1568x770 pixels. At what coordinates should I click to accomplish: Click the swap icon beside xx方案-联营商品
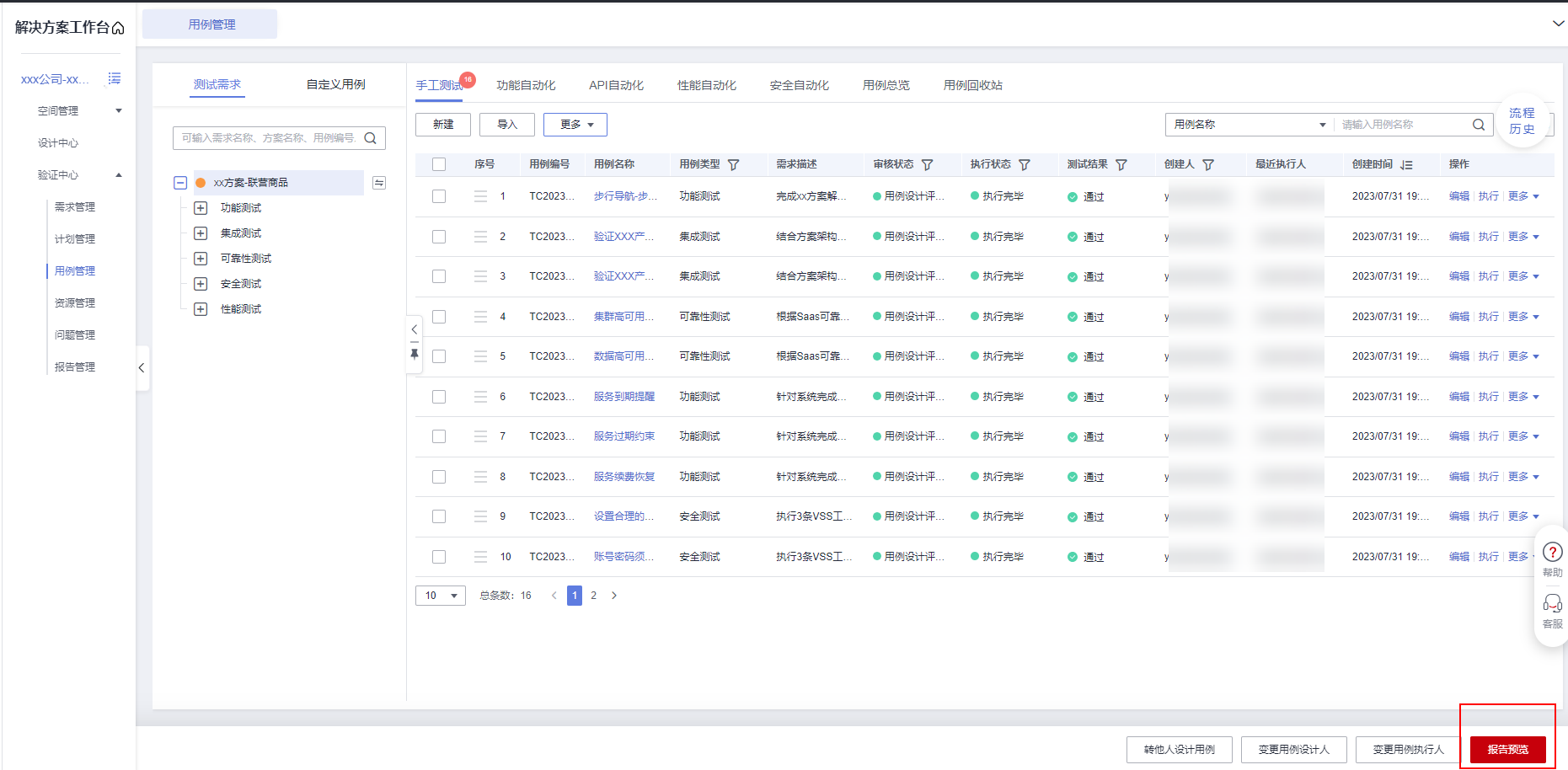click(x=379, y=183)
